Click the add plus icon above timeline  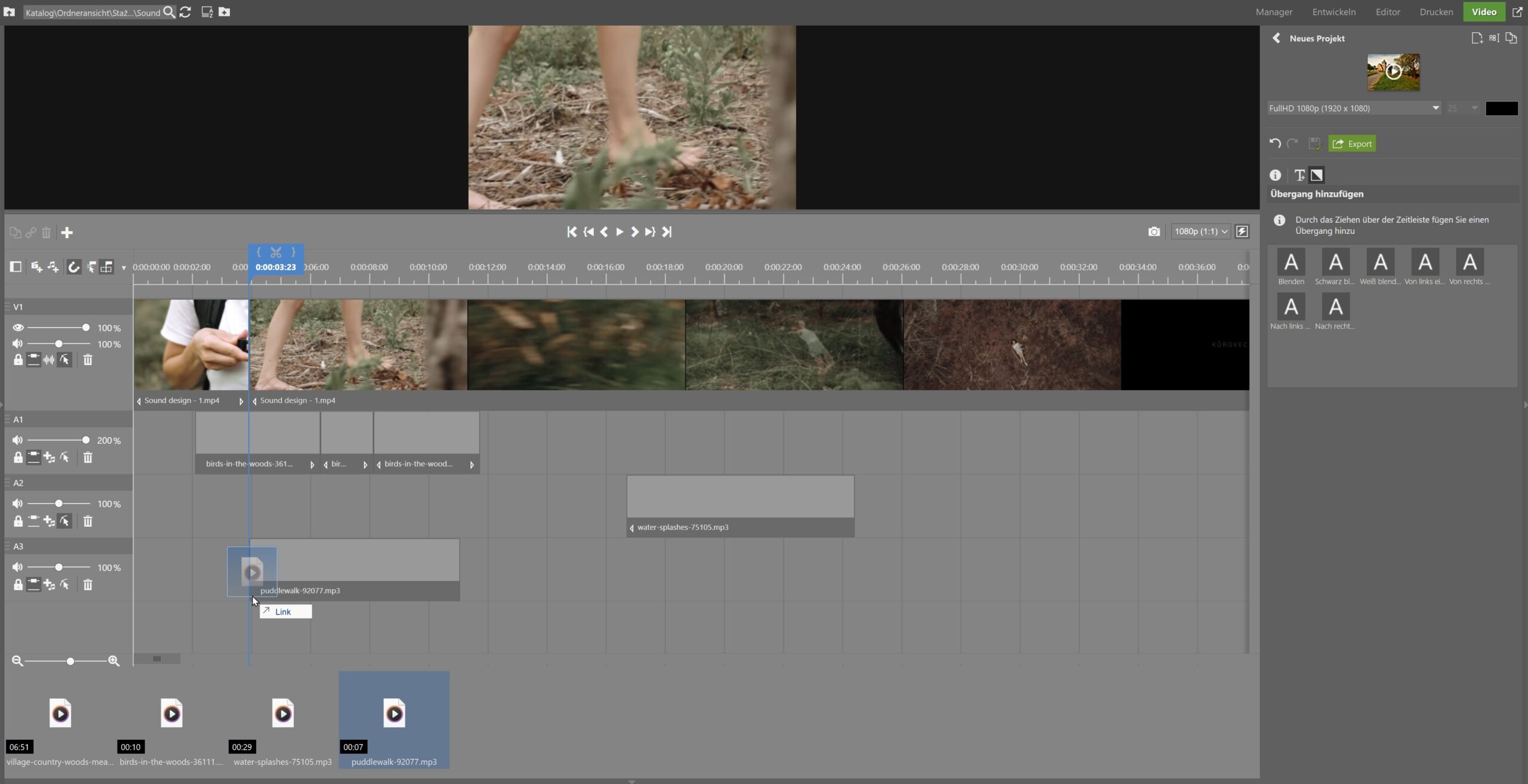(67, 233)
